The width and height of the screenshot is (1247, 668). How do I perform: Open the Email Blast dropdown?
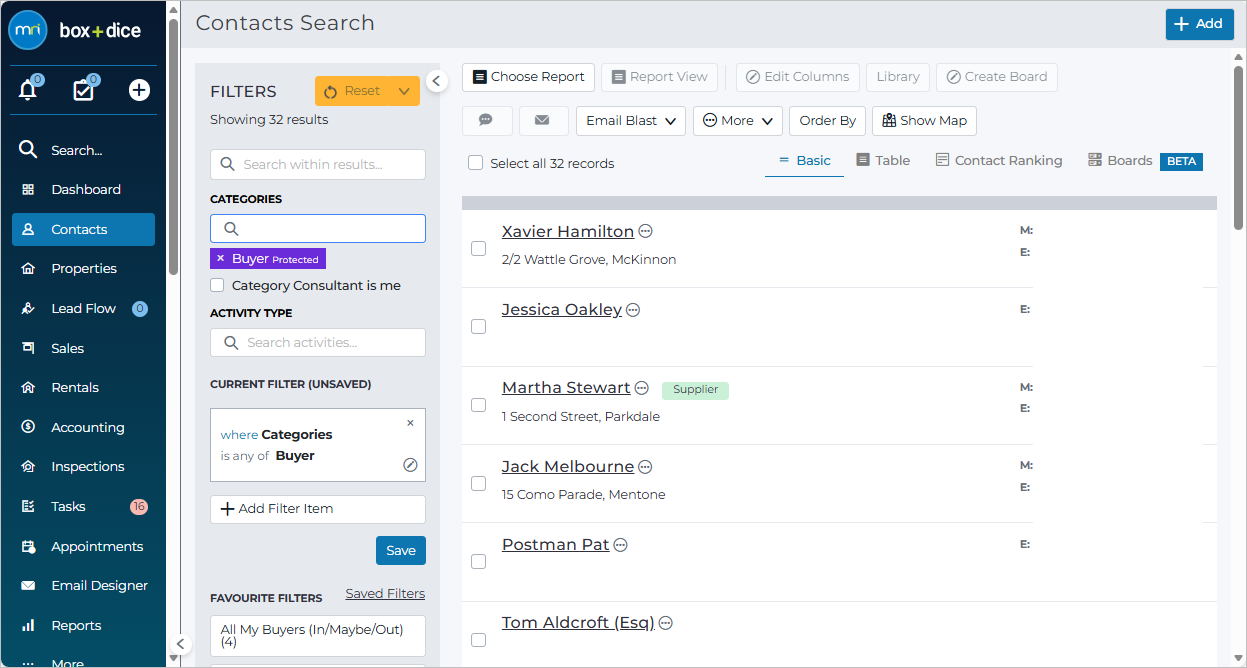631,120
